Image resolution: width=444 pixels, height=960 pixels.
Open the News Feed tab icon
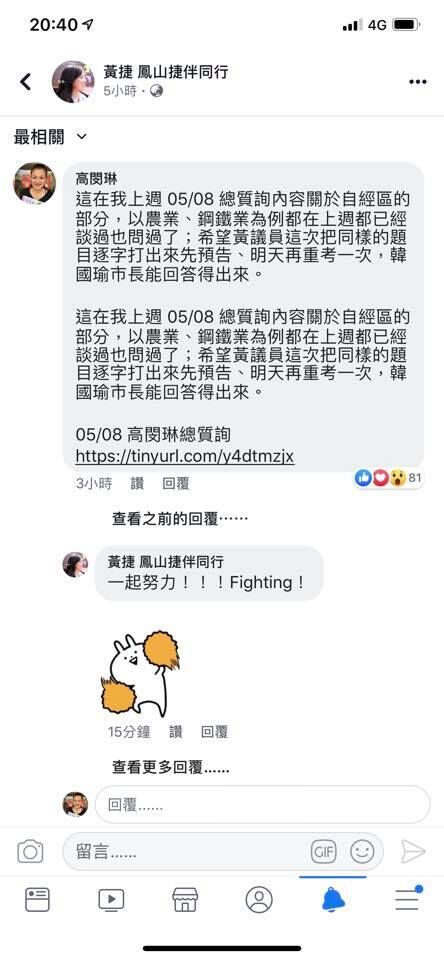point(37,899)
